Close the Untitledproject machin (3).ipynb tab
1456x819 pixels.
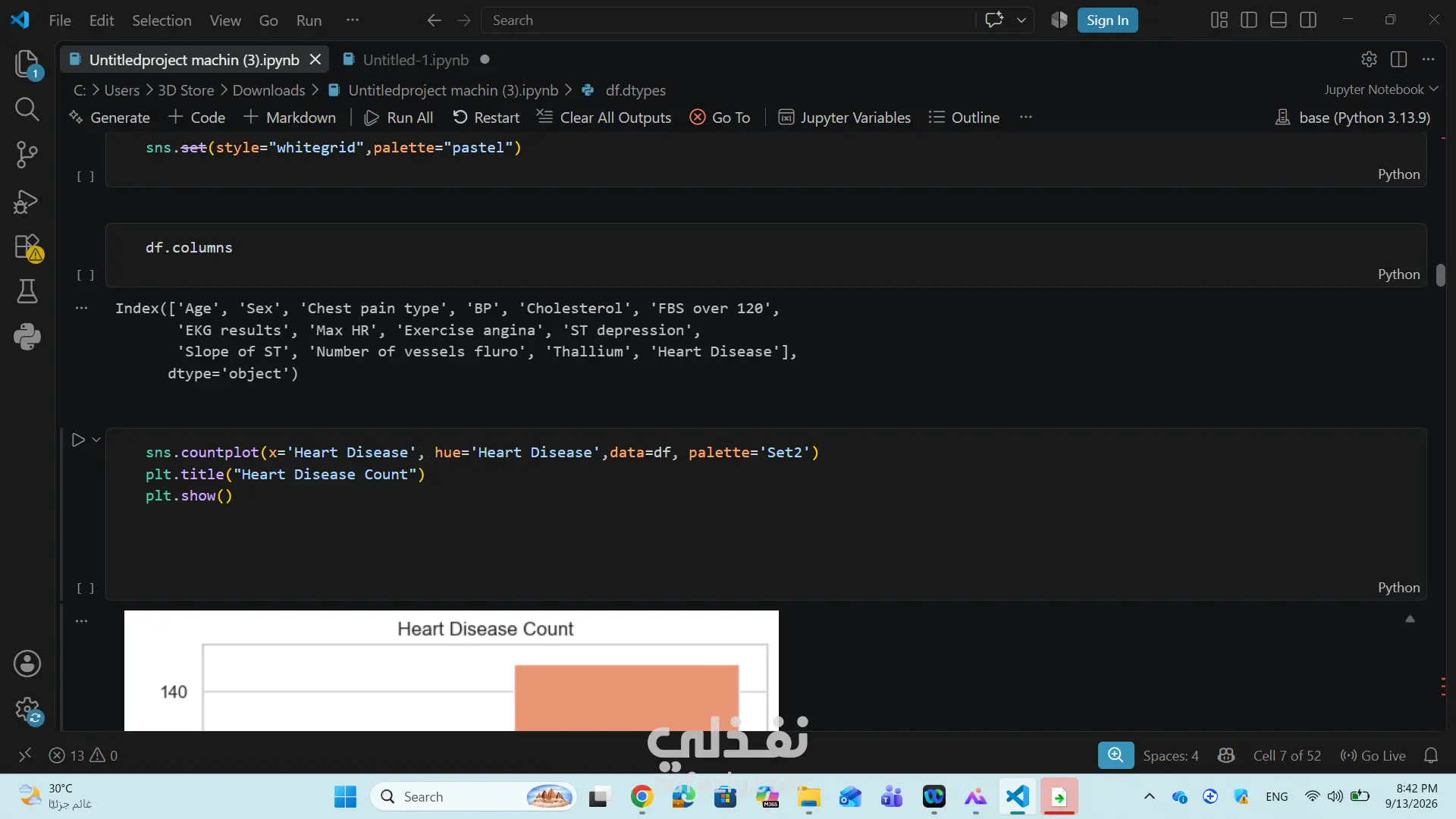(315, 60)
